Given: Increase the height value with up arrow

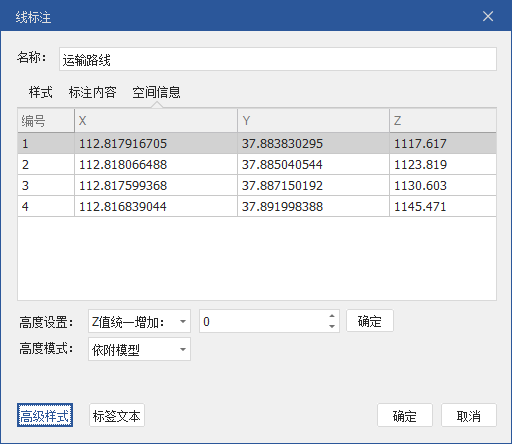Looking at the screenshot, I should 332,316.
